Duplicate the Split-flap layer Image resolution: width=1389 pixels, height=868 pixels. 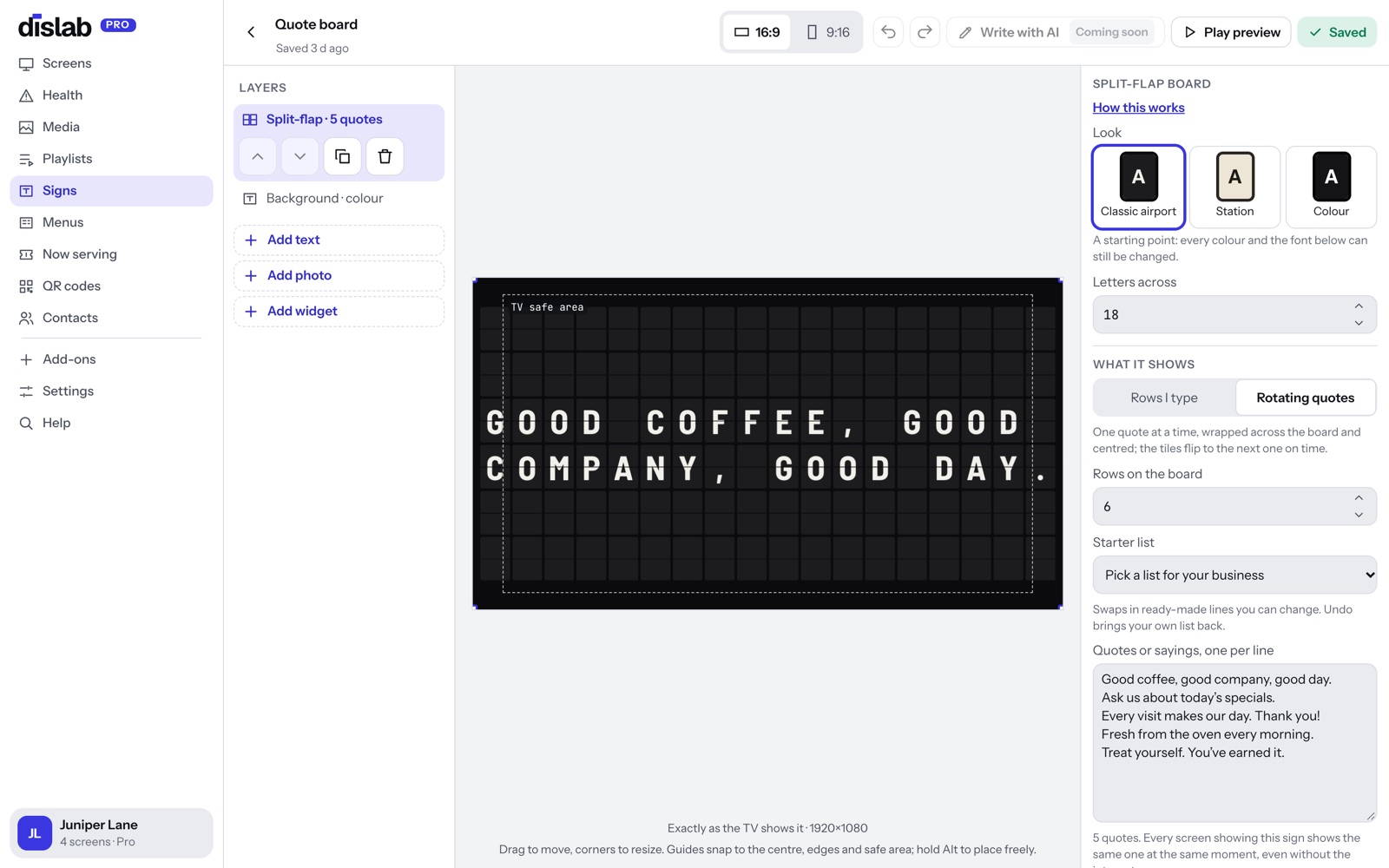(342, 156)
